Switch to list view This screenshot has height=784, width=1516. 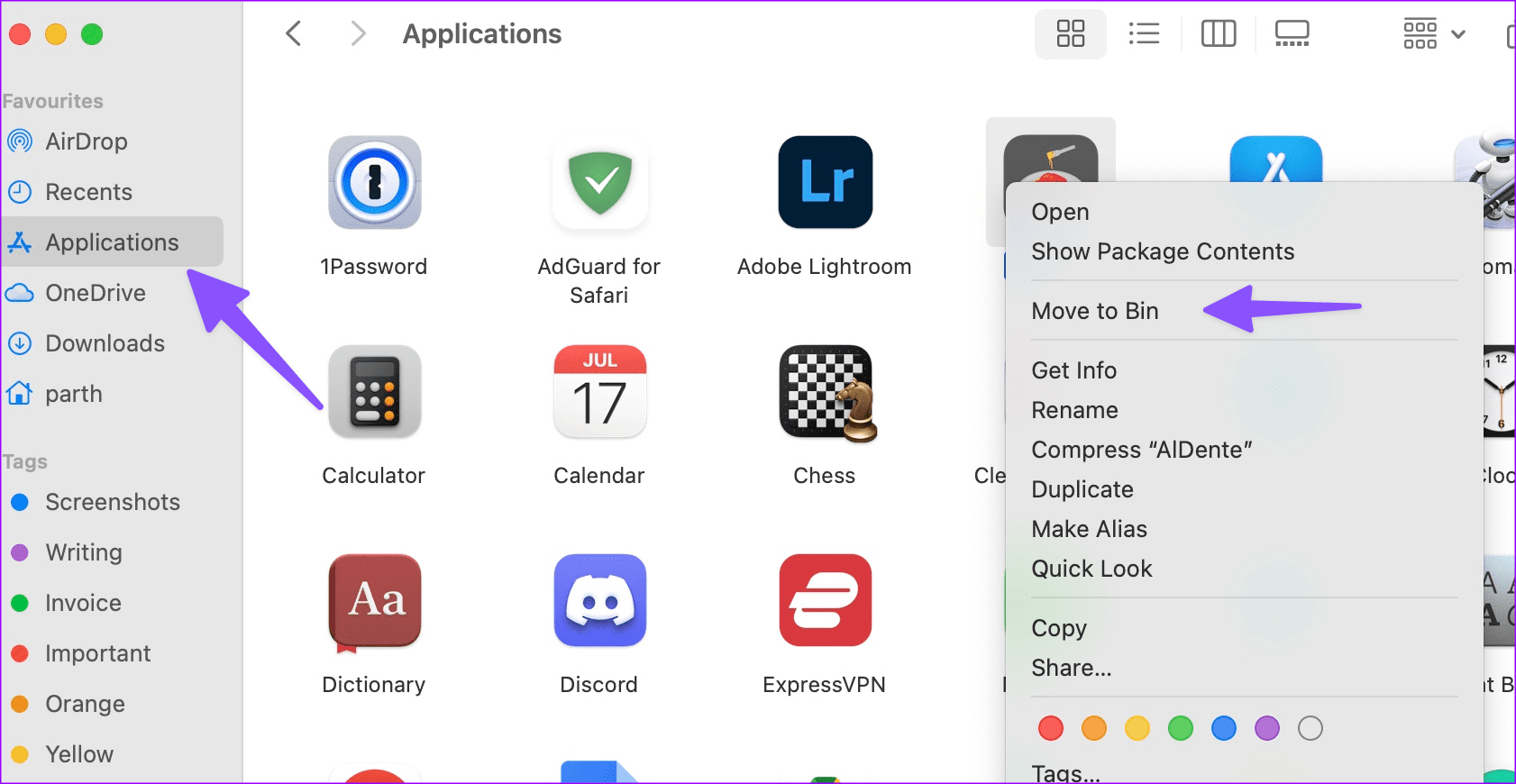1144,34
